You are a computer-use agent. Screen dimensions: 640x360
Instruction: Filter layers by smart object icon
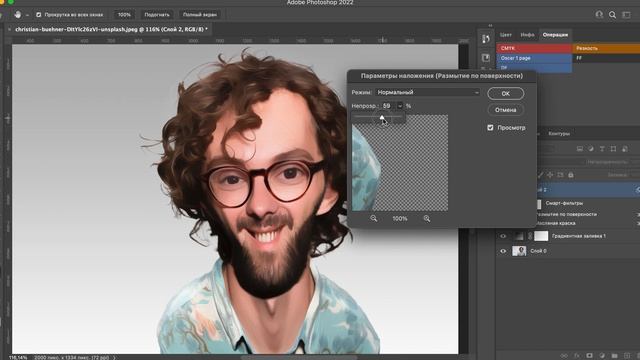624,149
